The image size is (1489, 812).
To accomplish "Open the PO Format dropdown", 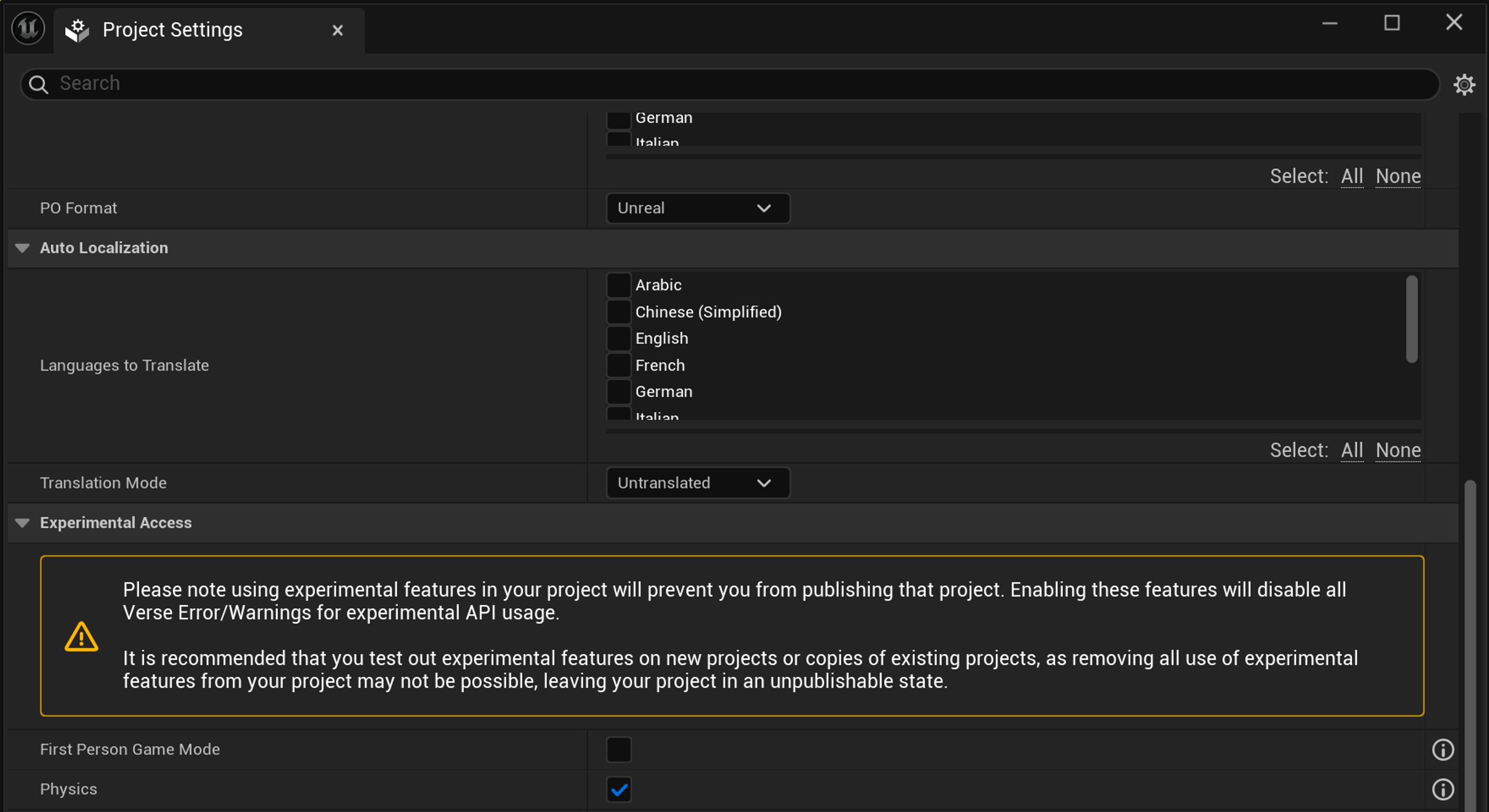I will (x=698, y=208).
